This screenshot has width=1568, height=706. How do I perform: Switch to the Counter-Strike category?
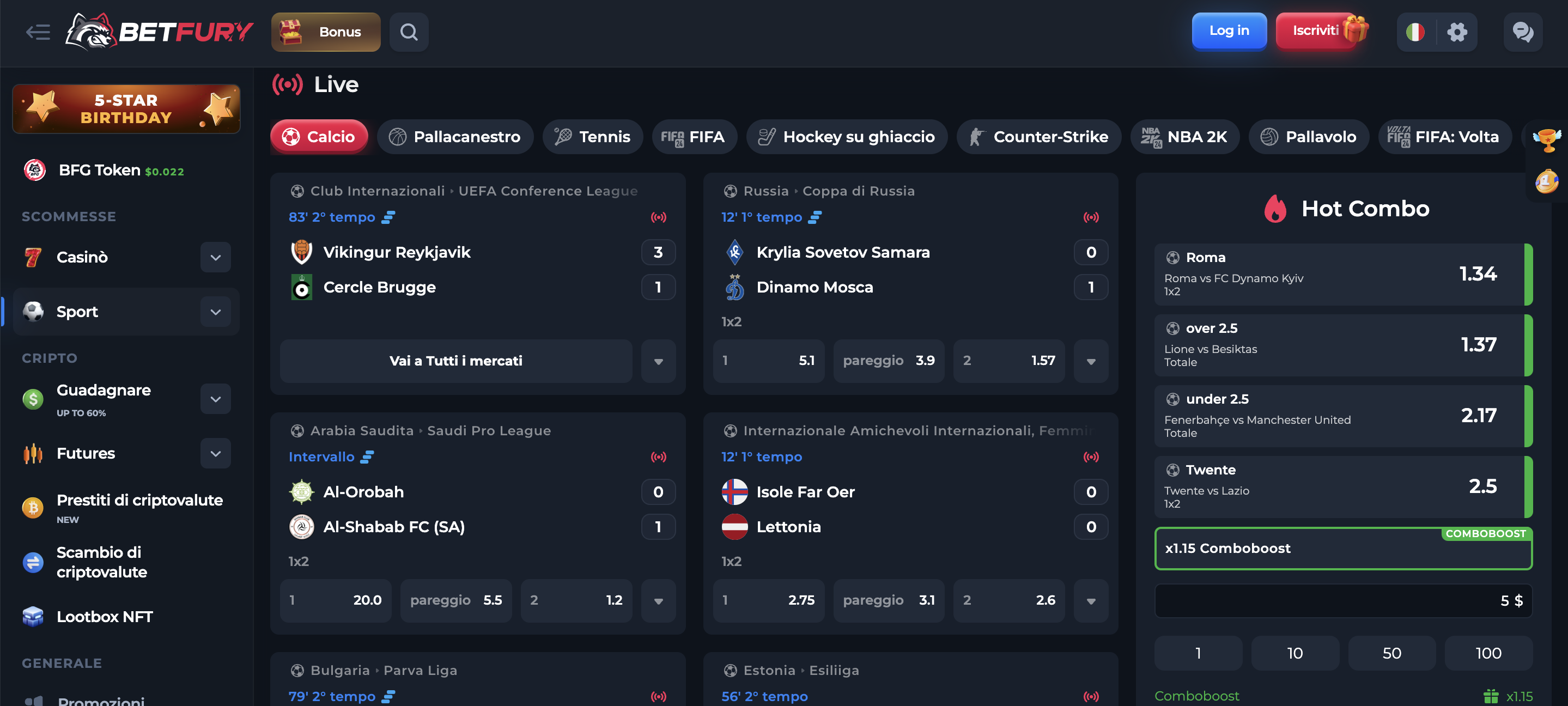click(1038, 136)
